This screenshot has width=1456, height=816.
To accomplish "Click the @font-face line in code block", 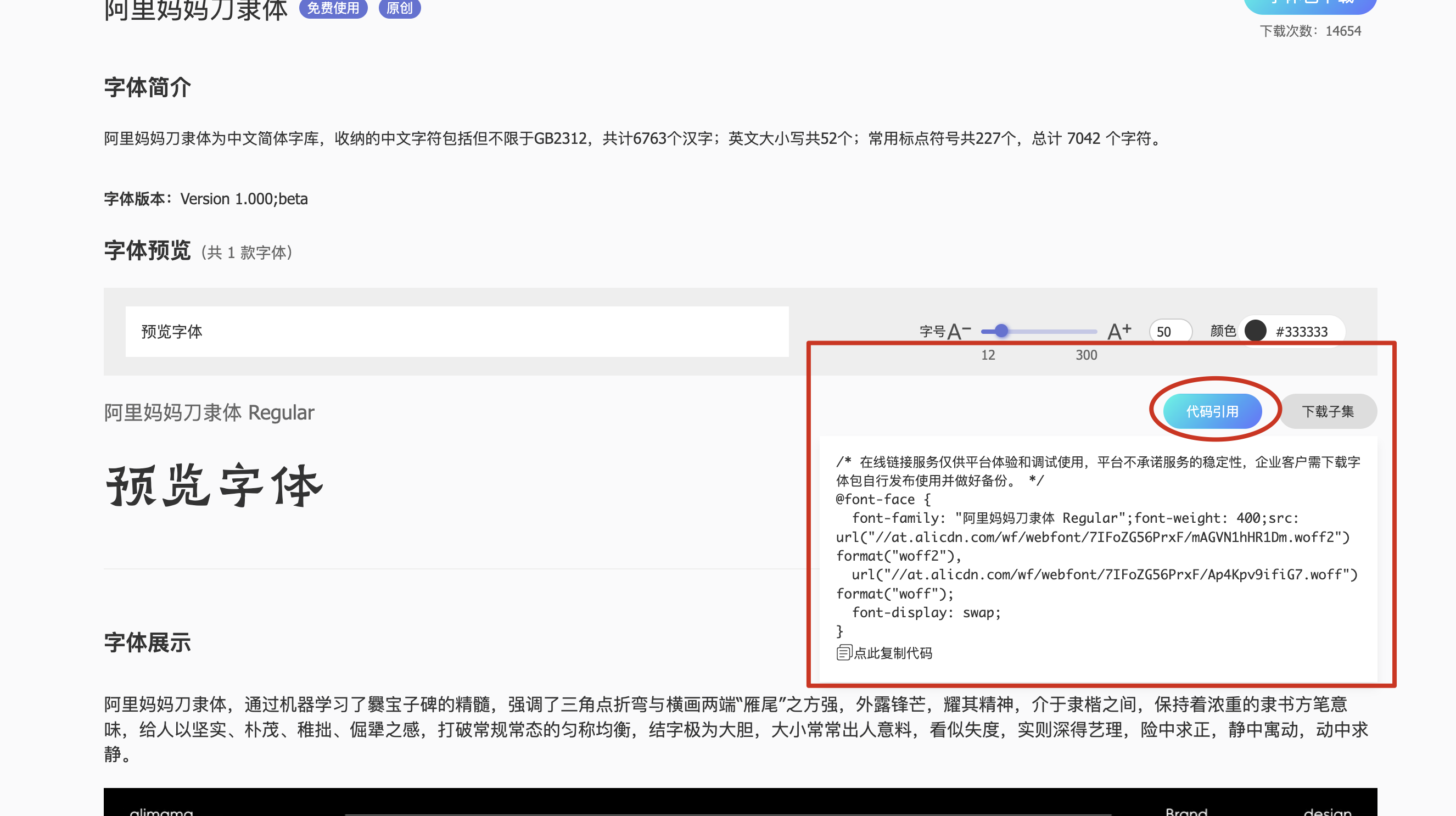I will pyautogui.click(x=882, y=499).
